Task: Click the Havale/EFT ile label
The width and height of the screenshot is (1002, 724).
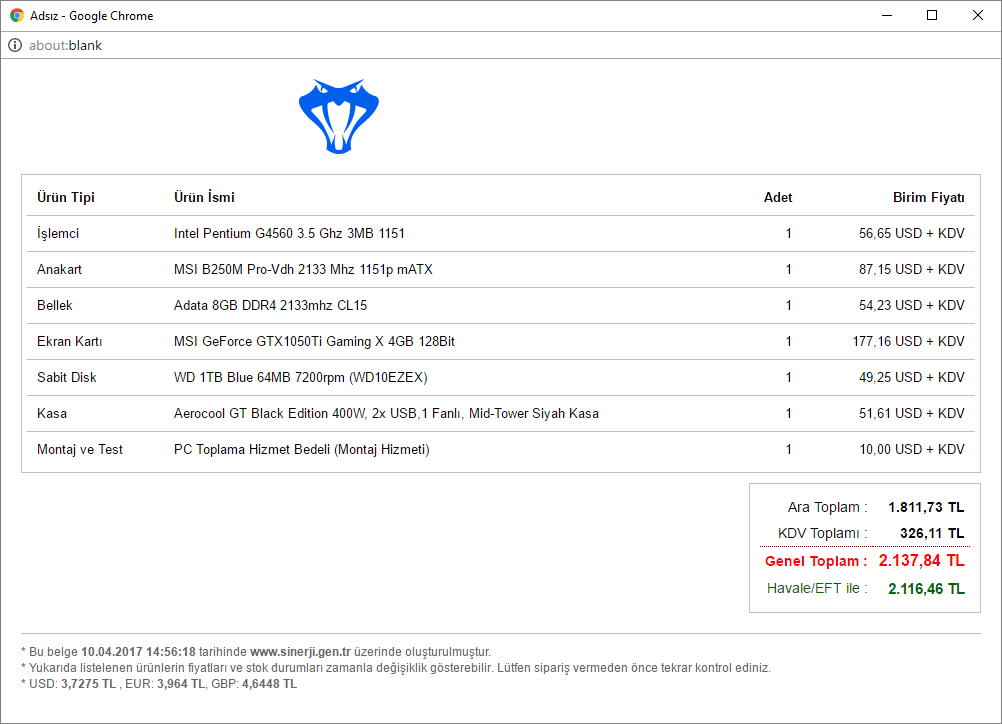Action: 817,589
